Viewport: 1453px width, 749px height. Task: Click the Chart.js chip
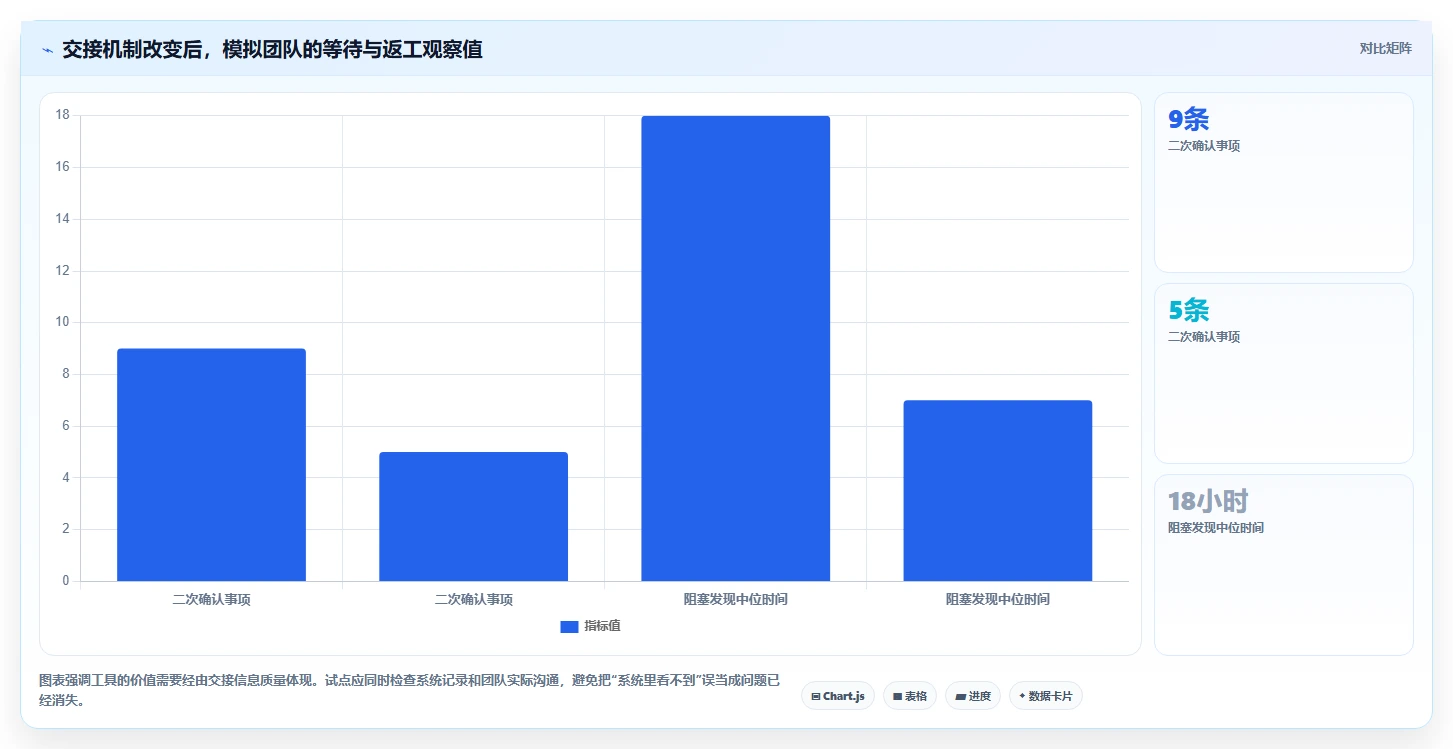point(837,696)
